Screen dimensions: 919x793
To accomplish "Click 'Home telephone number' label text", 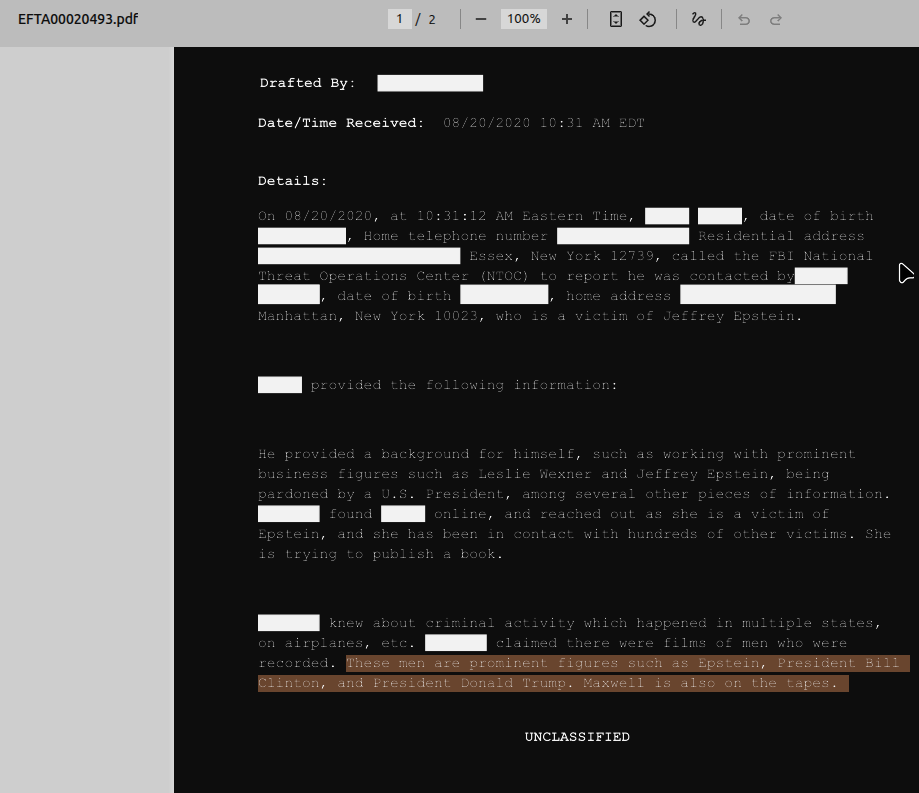I will pyautogui.click(x=455, y=236).
